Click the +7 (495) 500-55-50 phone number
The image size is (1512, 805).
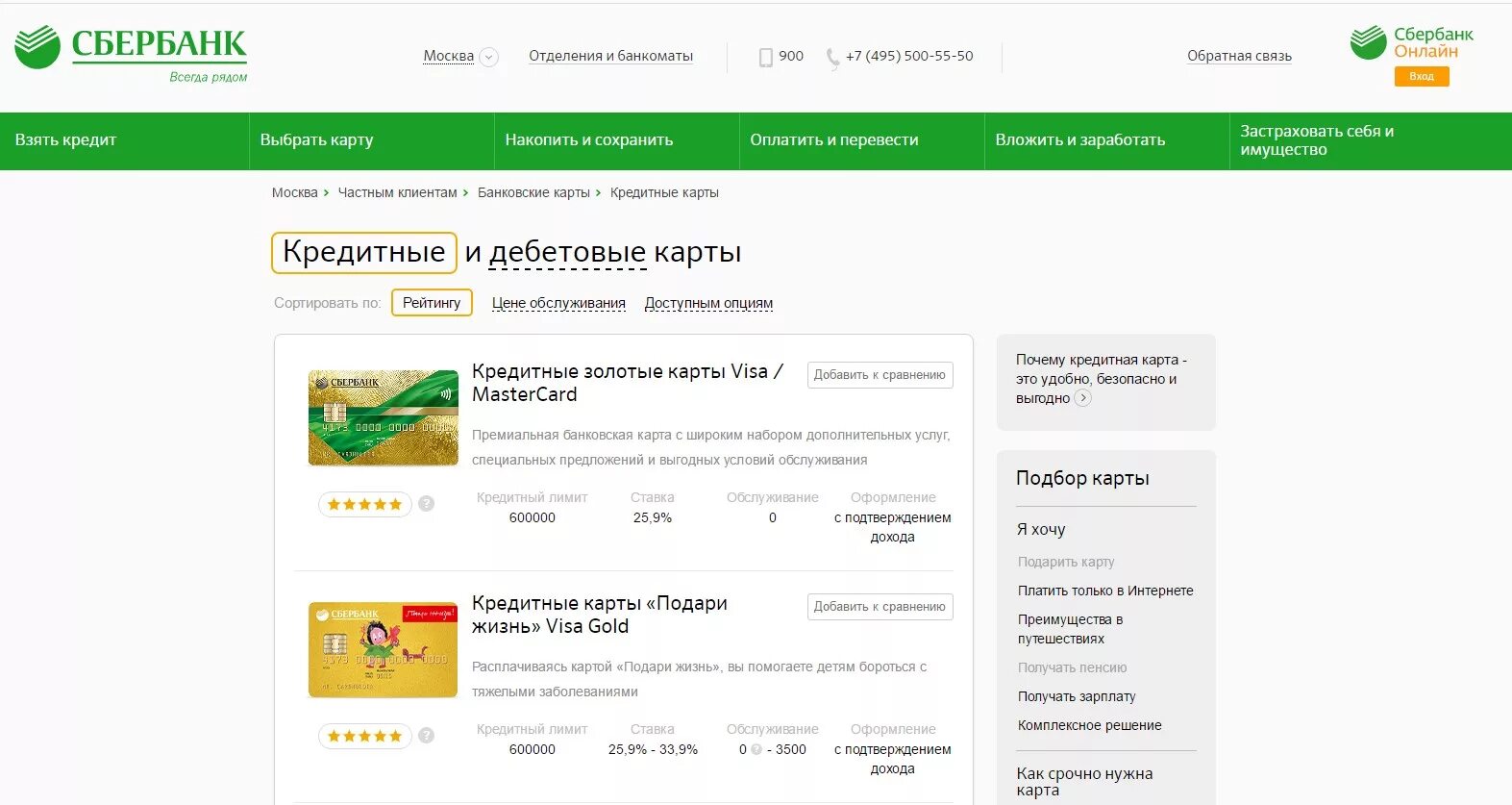[909, 56]
